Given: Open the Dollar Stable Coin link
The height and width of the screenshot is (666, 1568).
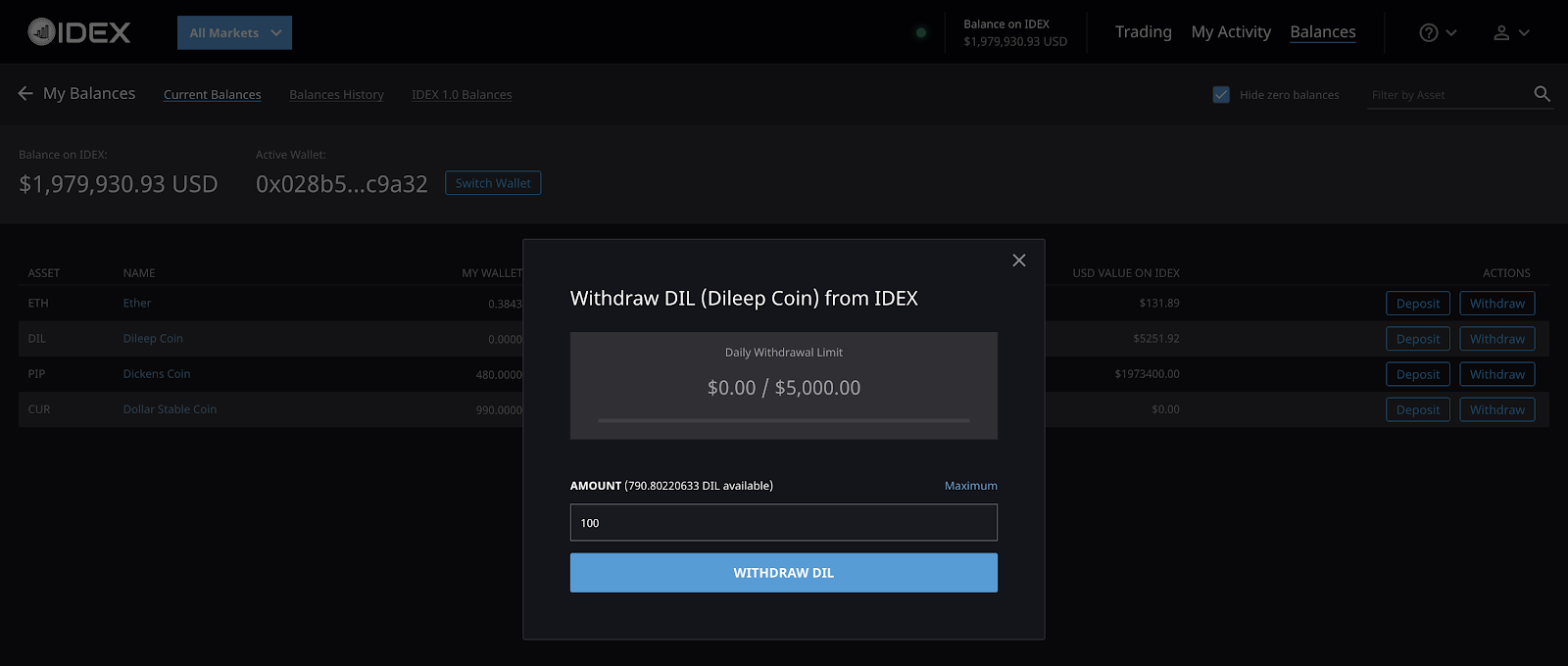Looking at the screenshot, I should (x=170, y=409).
